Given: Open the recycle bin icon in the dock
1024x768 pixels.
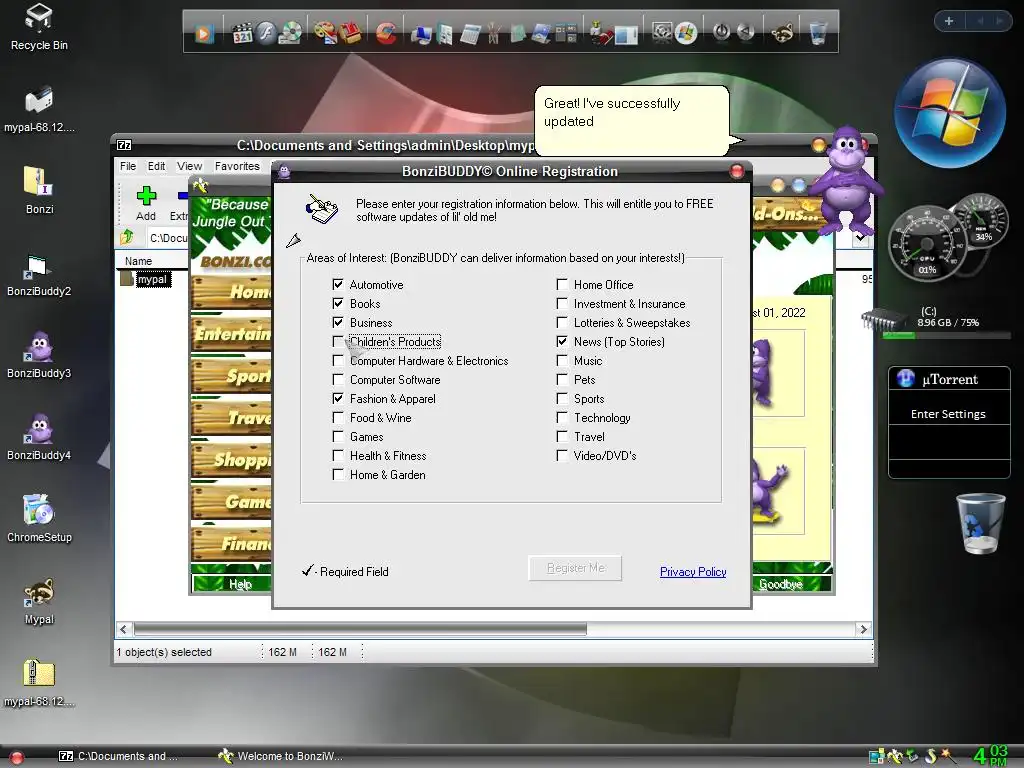Looking at the screenshot, I should pyautogui.click(x=818, y=32).
